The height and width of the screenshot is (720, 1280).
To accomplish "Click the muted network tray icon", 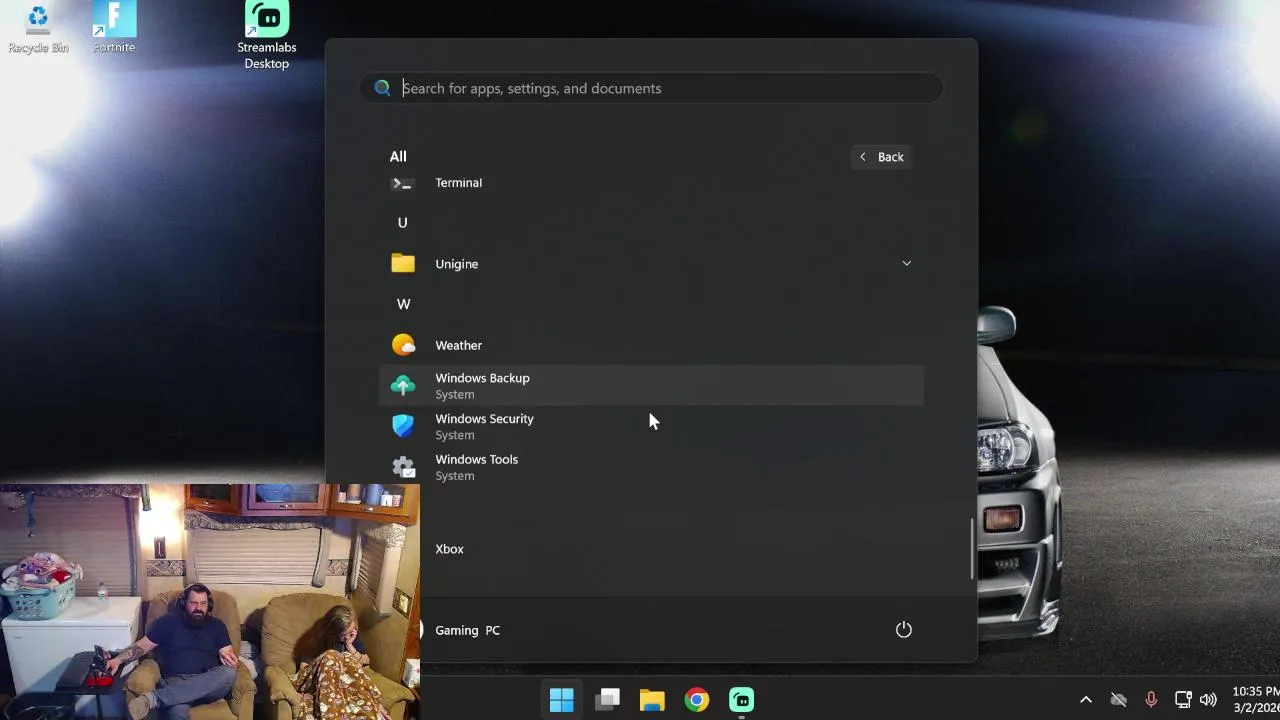I will pyautogui.click(x=1118, y=700).
